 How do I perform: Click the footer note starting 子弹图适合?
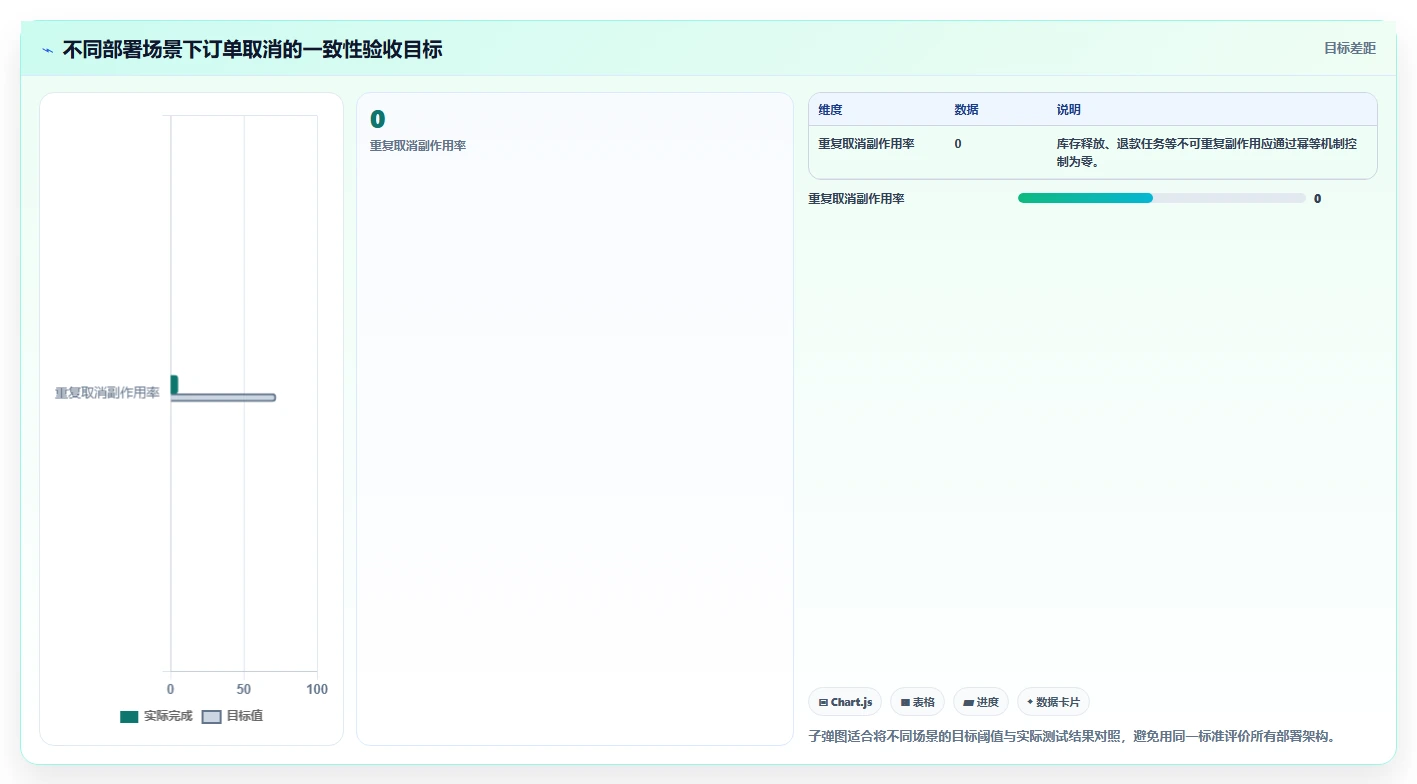tap(1071, 736)
